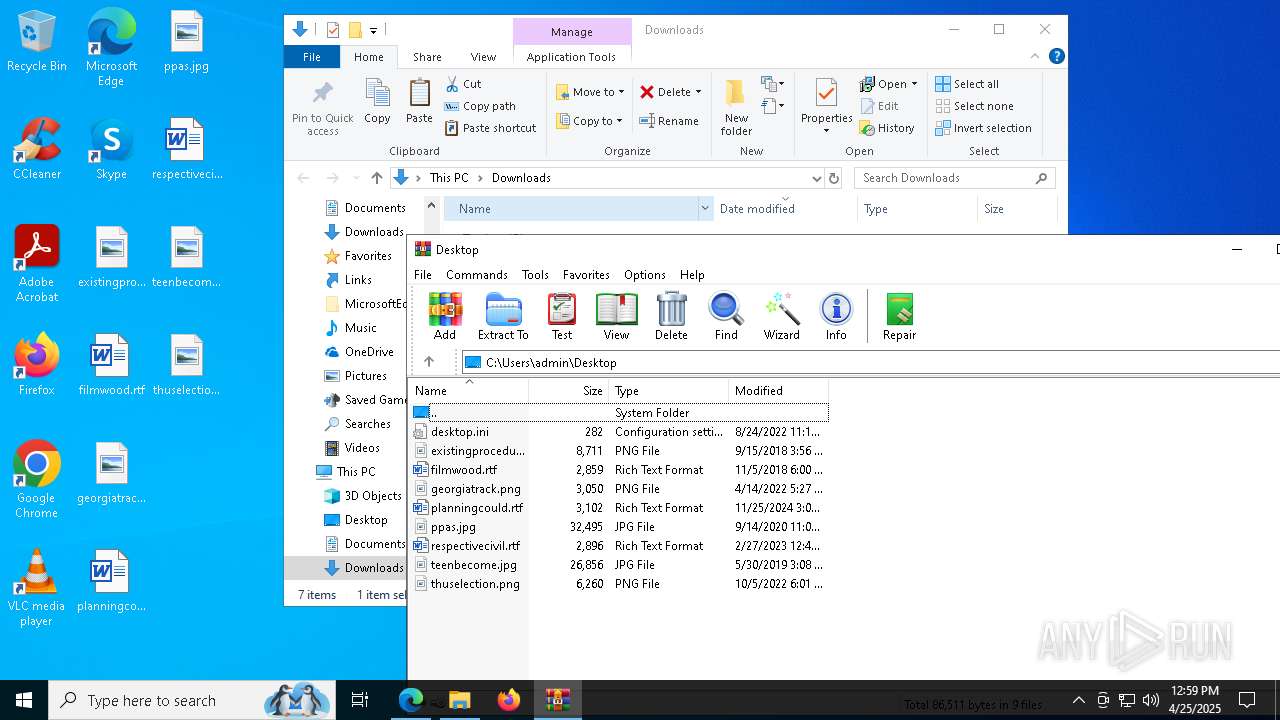Open the Explorer address bar history dropdown
The height and width of the screenshot is (720, 1280).
[817, 178]
